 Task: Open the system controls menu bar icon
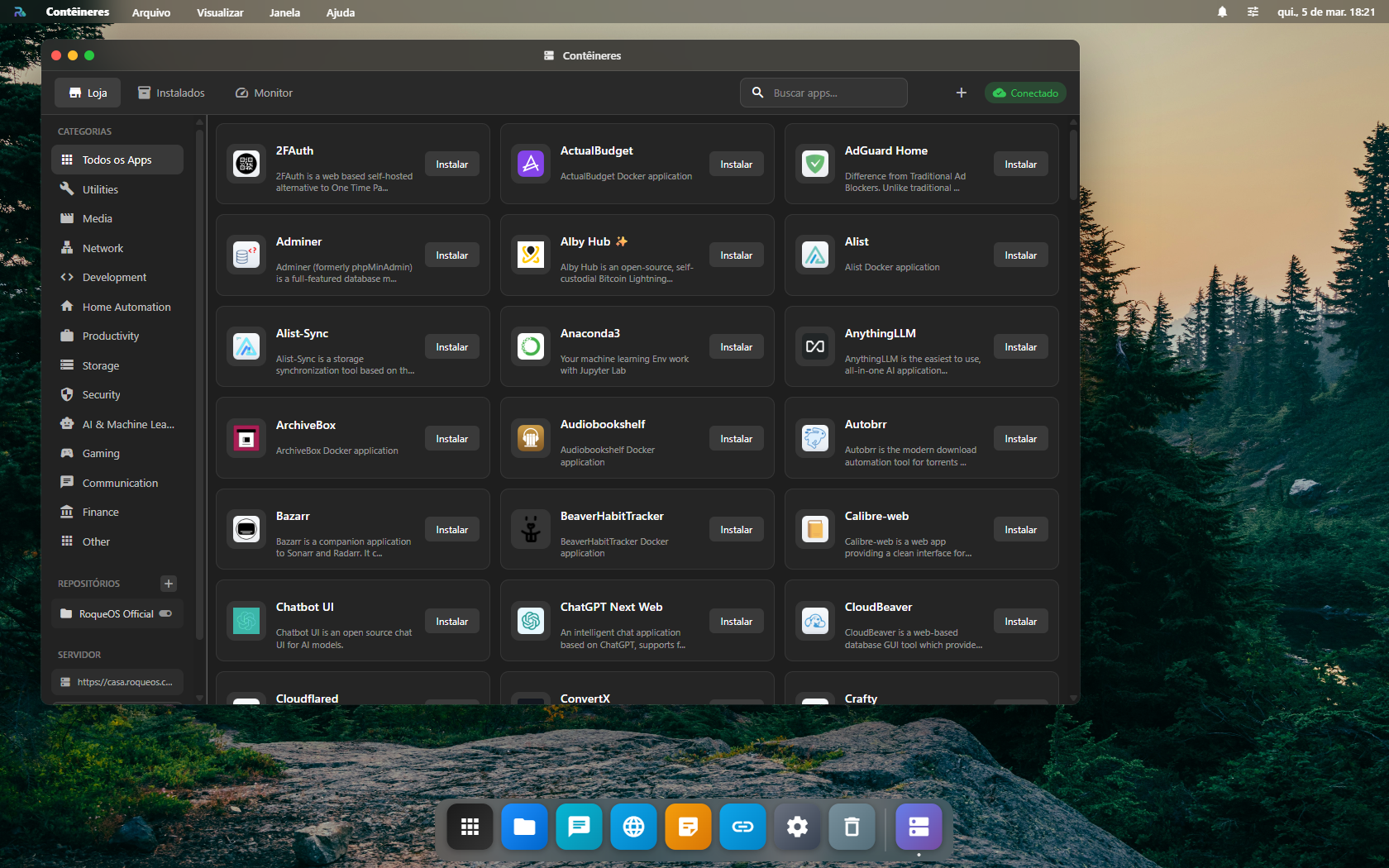[1253, 12]
